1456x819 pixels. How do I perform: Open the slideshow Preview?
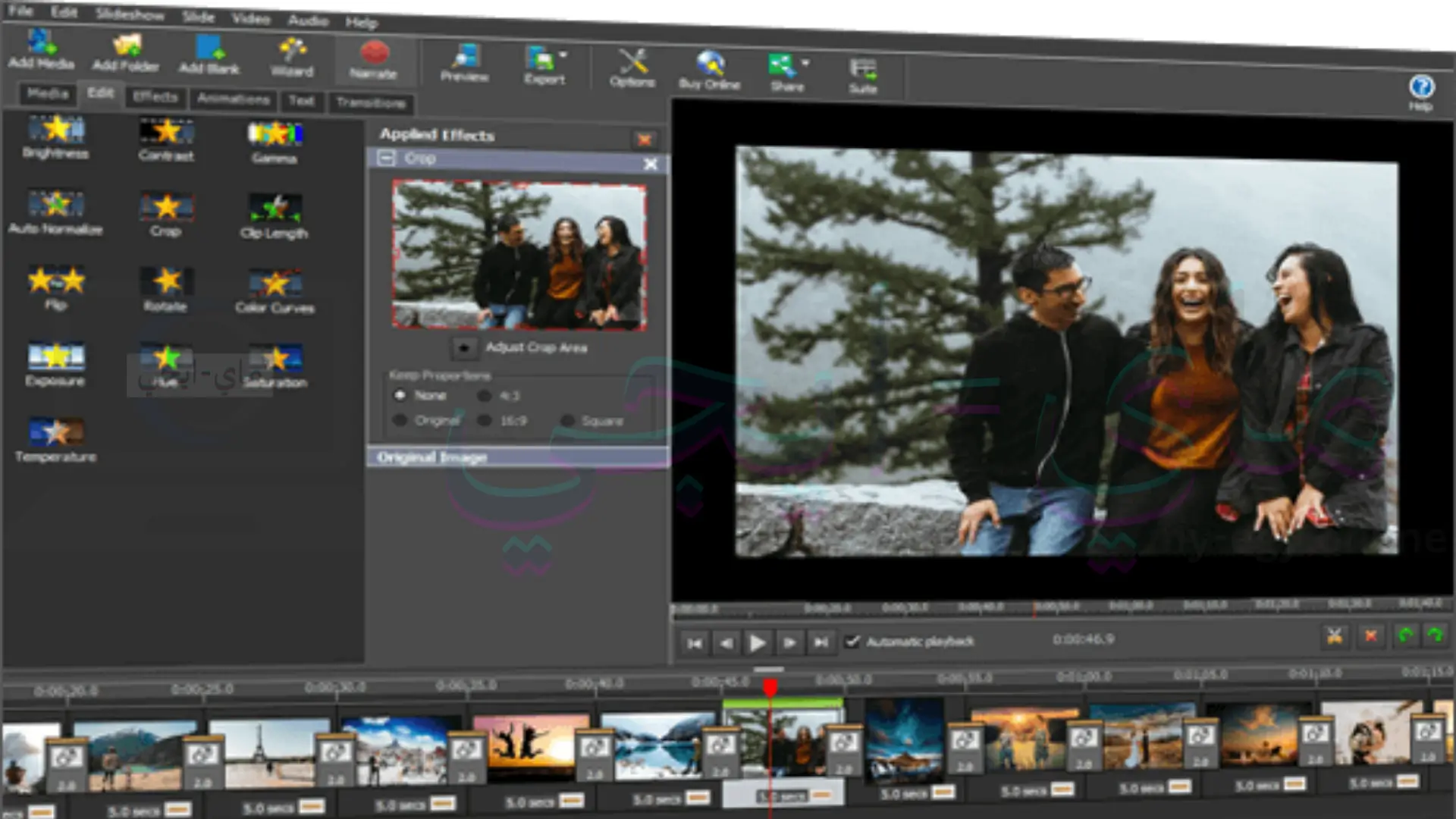click(x=464, y=63)
